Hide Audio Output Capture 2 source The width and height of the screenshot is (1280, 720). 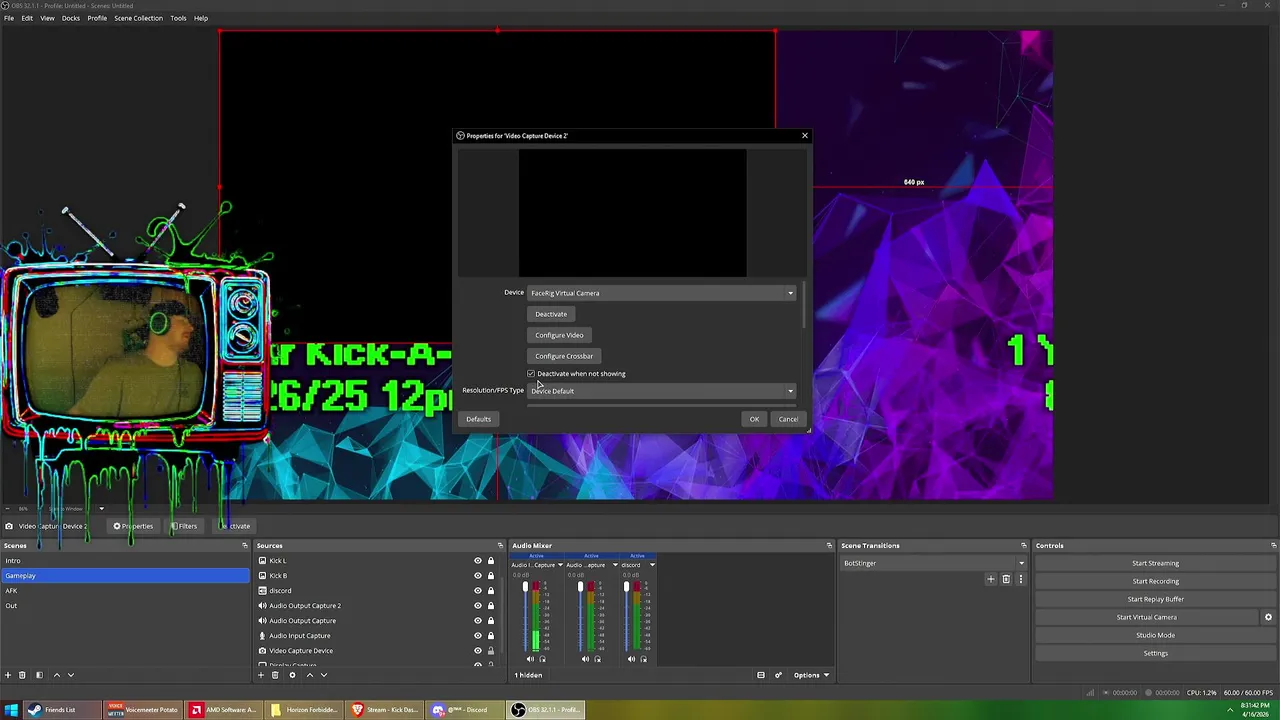(x=478, y=606)
